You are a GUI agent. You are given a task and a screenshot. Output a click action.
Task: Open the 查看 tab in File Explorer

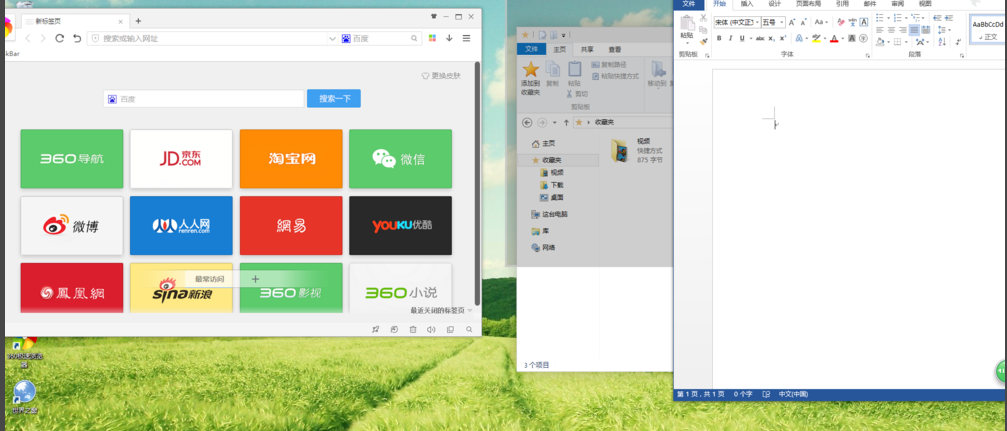[614, 49]
